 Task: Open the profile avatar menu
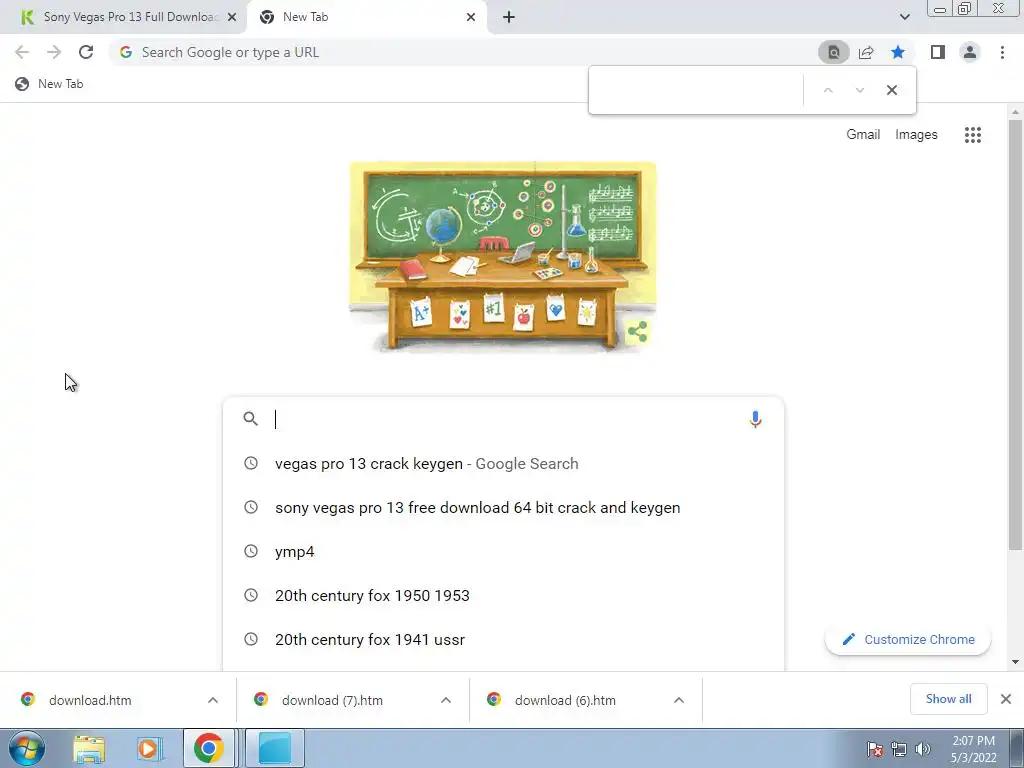[x=970, y=52]
